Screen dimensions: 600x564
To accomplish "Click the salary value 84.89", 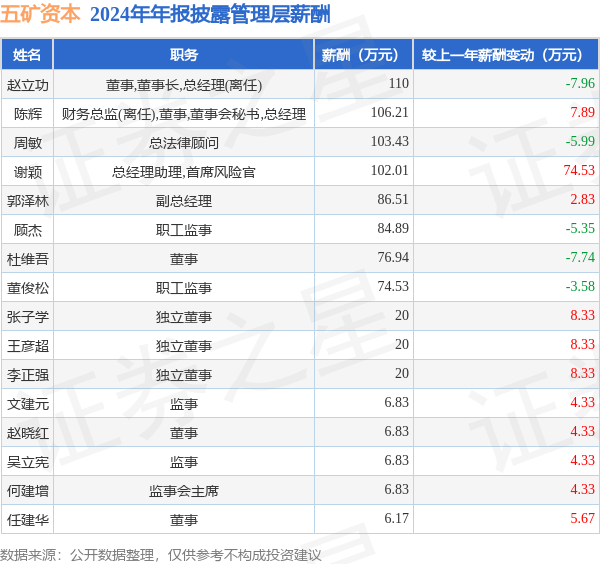I will [393, 228].
